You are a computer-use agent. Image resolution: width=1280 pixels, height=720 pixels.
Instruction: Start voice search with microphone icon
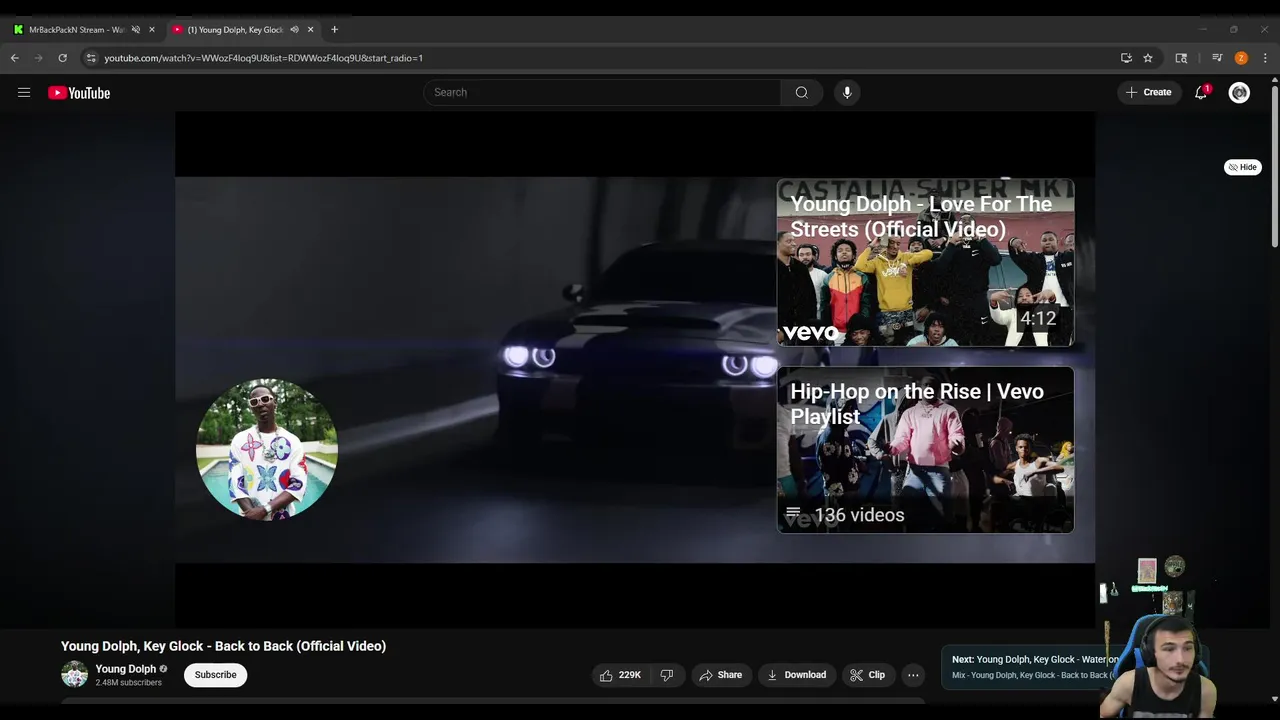tap(847, 92)
